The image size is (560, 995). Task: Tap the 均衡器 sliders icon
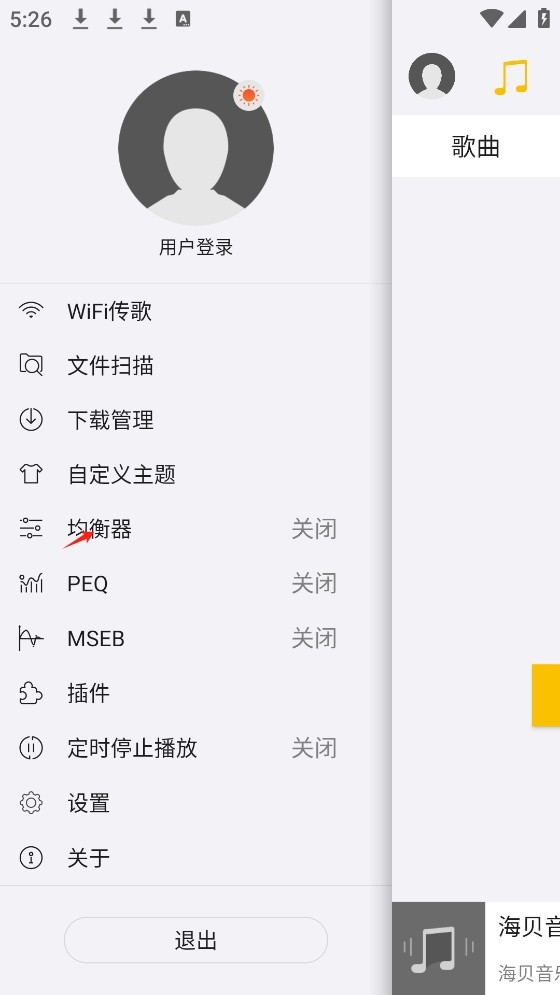click(30, 529)
